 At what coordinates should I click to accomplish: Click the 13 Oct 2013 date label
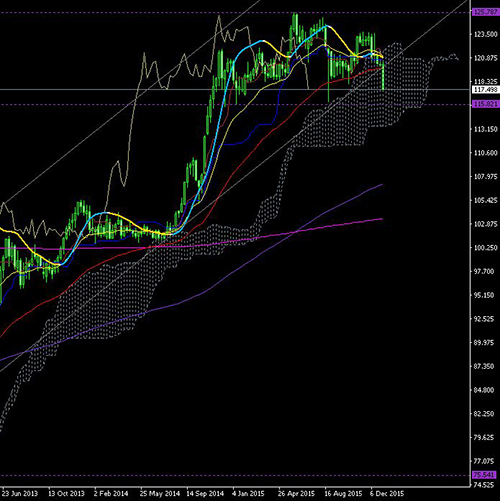pos(66,493)
